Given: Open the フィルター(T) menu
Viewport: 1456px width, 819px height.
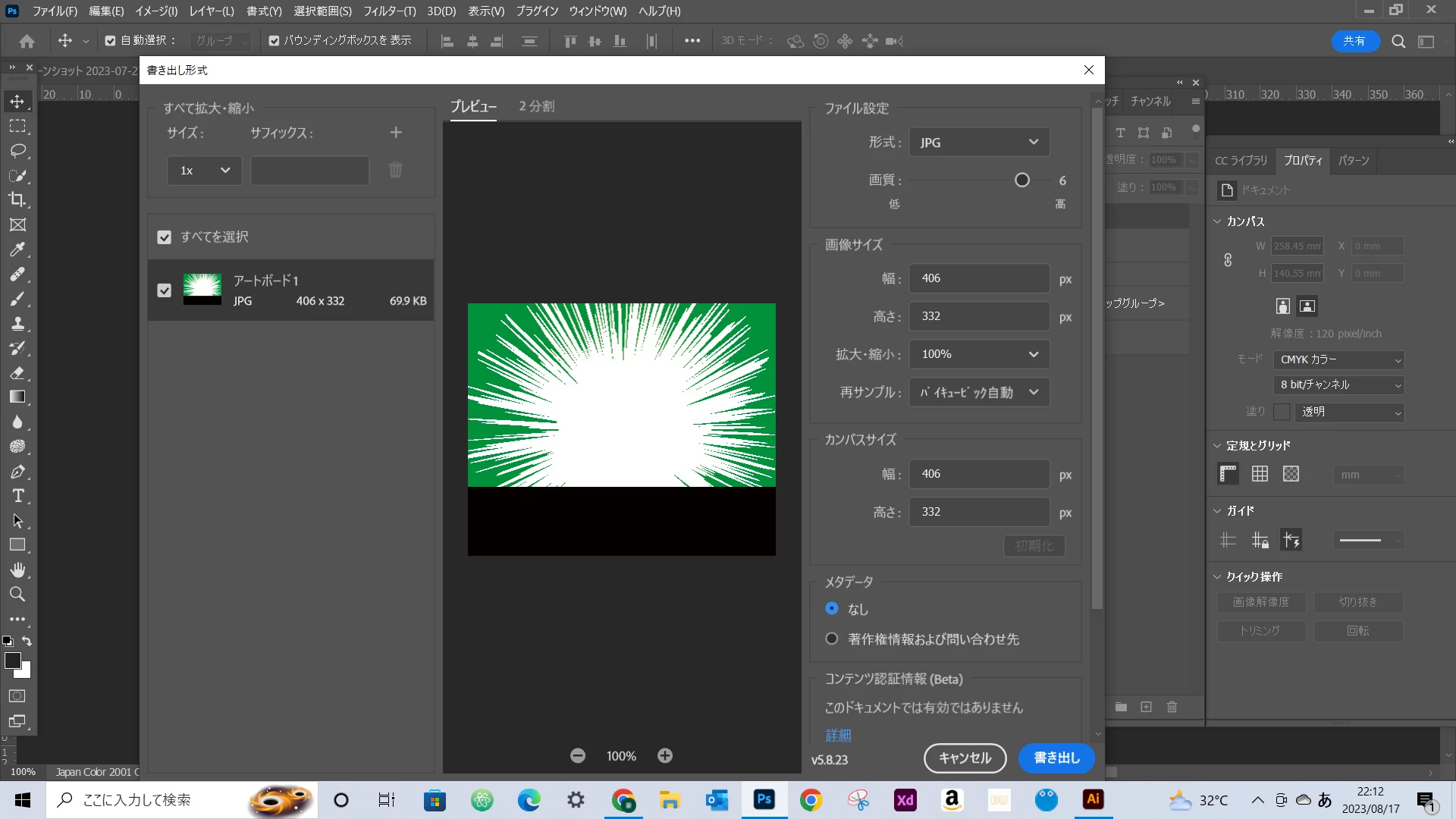Looking at the screenshot, I should click(x=389, y=11).
